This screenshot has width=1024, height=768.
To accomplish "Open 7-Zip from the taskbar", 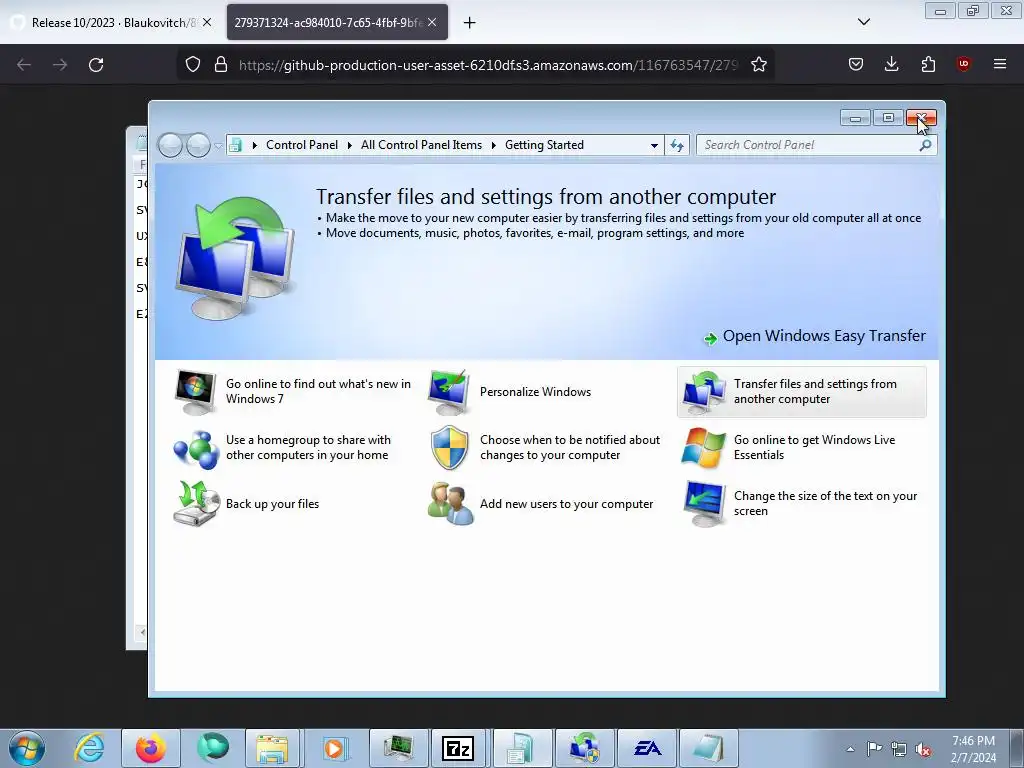I will pyautogui.click(x=457, y=748).
